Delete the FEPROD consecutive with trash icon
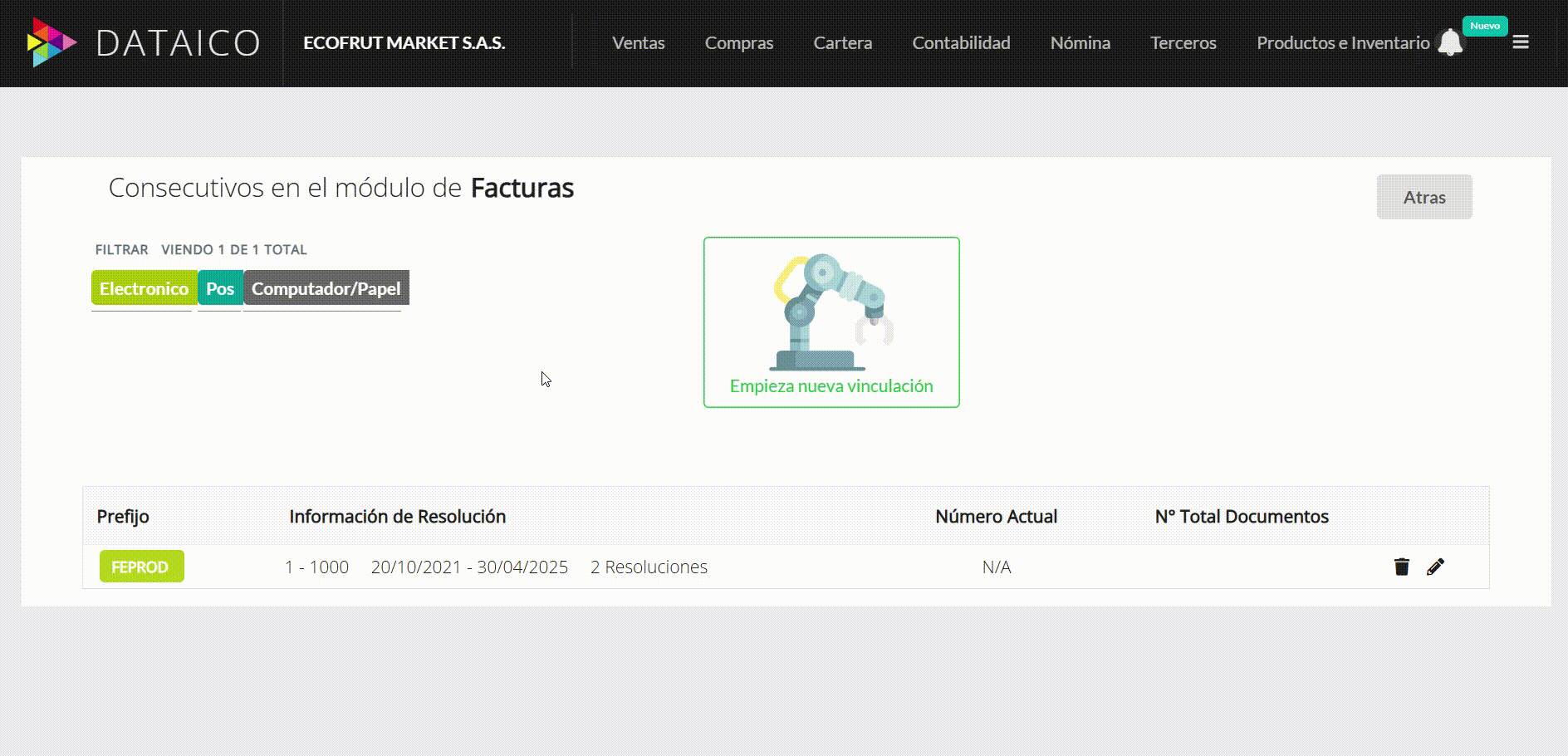 click(x=1401, y=566)
